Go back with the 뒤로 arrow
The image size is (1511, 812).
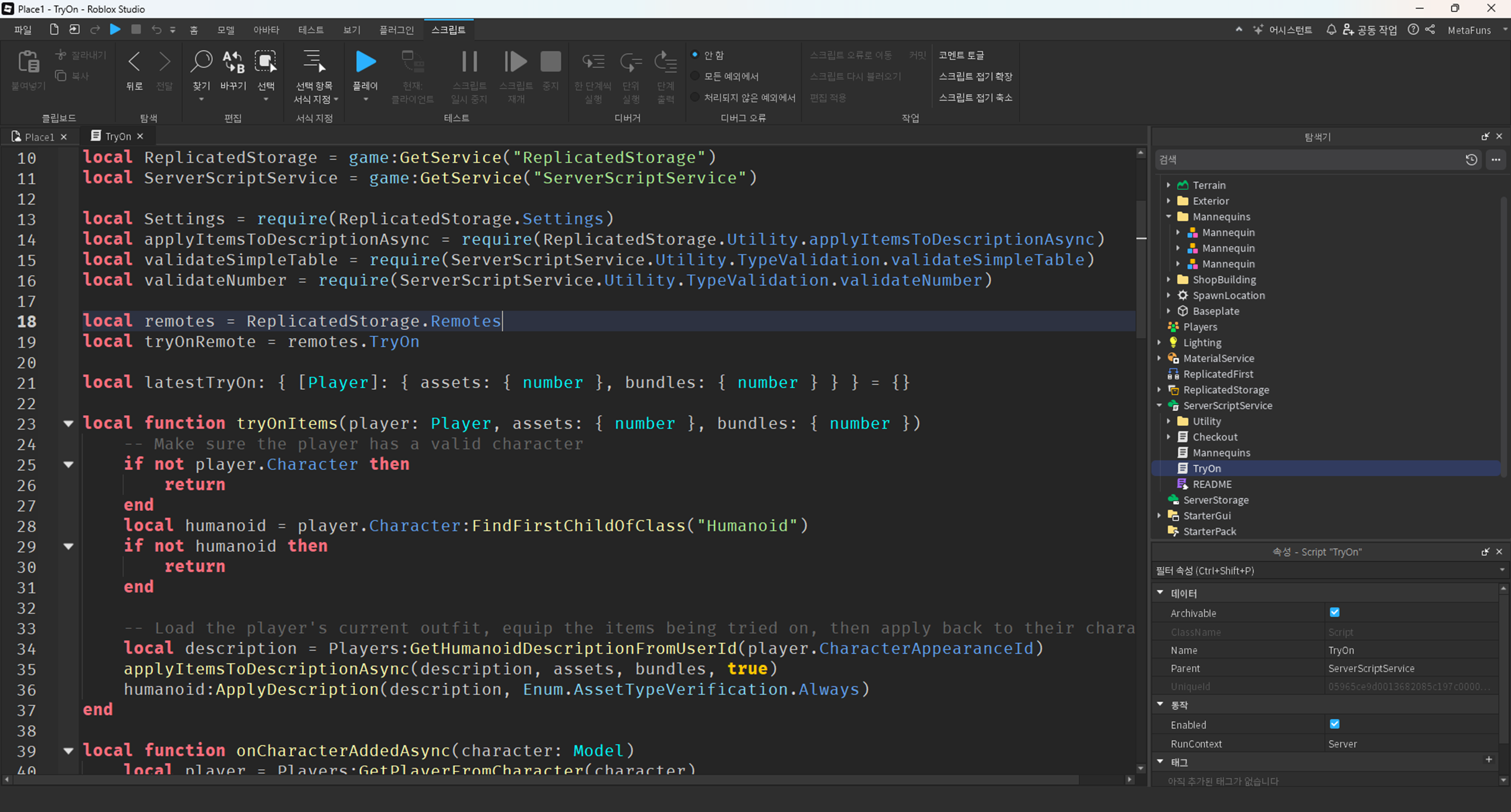(x=134, y=61)
